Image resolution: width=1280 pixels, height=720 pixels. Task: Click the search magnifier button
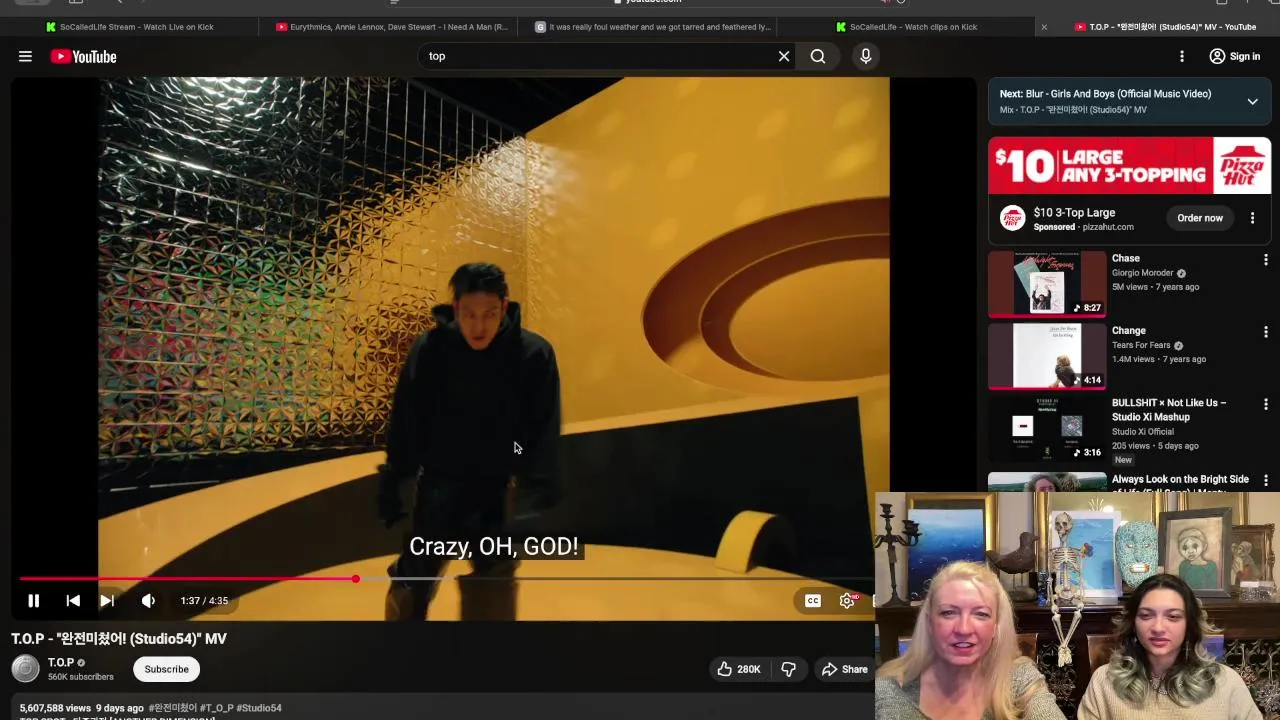coord(818,56)
